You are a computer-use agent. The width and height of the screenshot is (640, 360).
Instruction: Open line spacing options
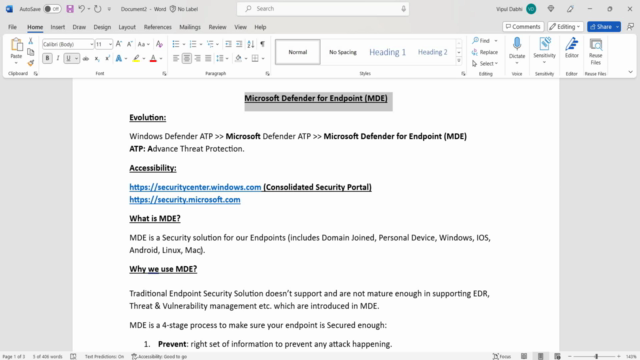pos(222,59)
